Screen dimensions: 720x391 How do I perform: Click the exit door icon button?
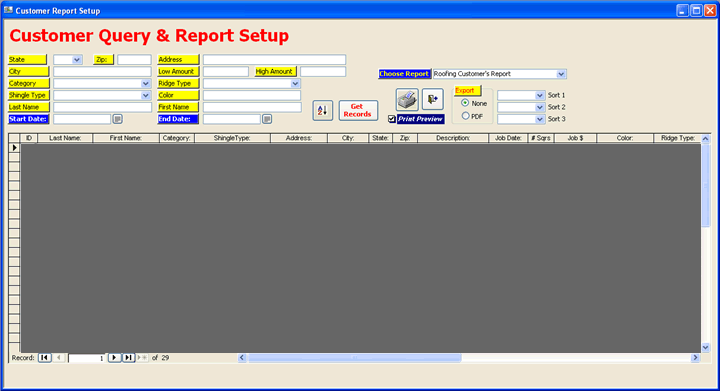pos(433,99)
